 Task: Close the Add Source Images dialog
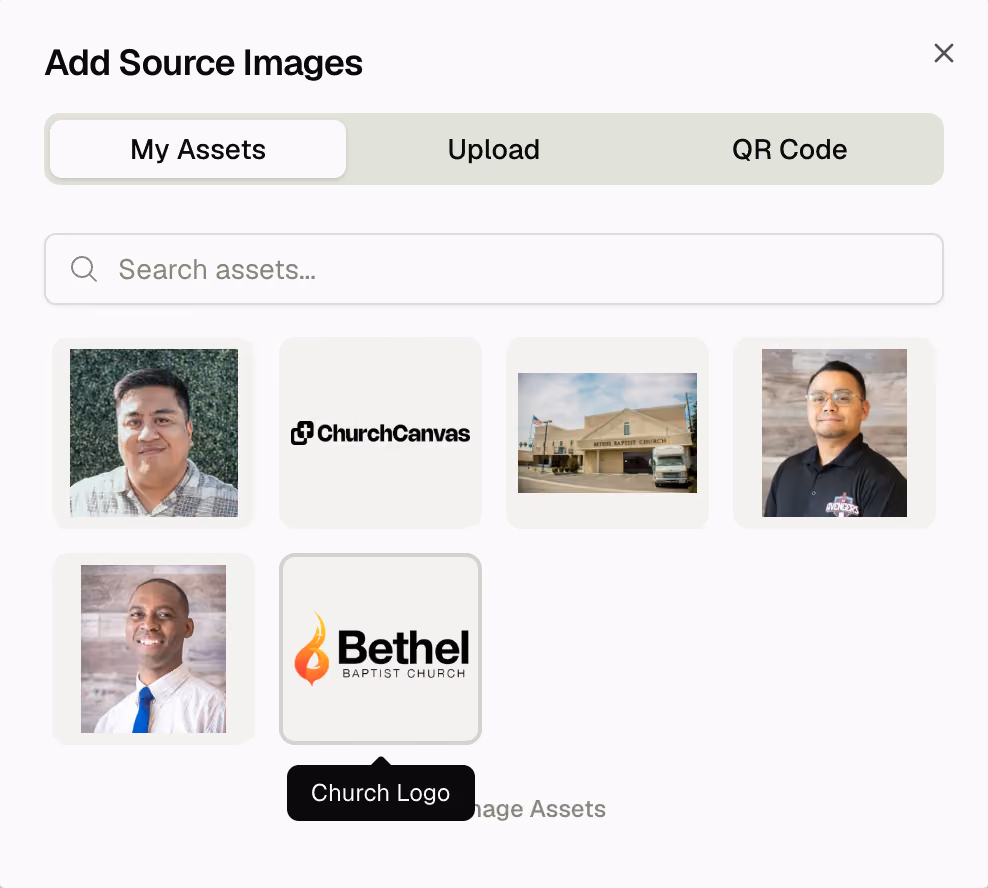click(943, 53)
